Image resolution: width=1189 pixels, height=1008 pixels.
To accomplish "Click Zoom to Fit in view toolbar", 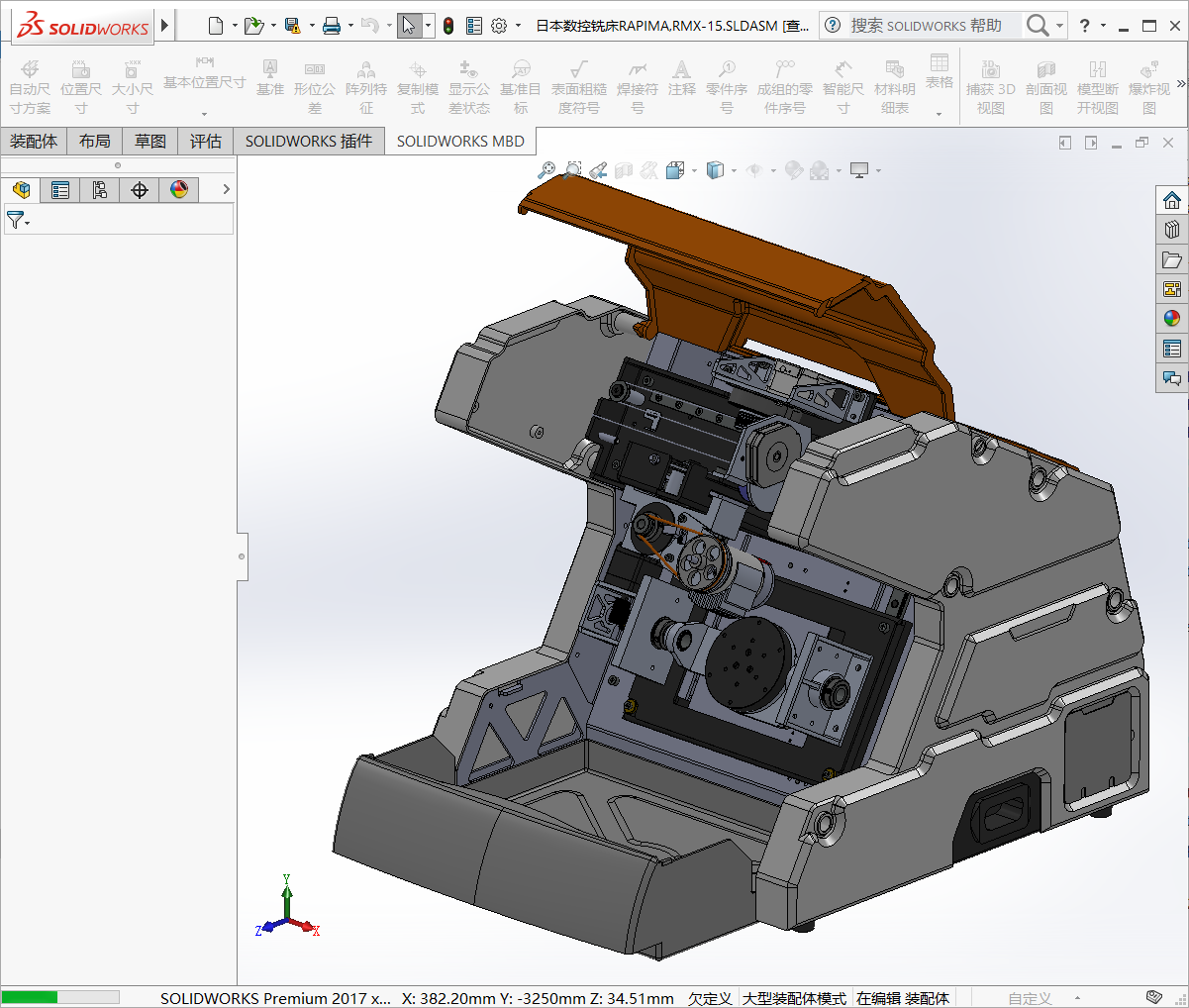I will [545, 170].
